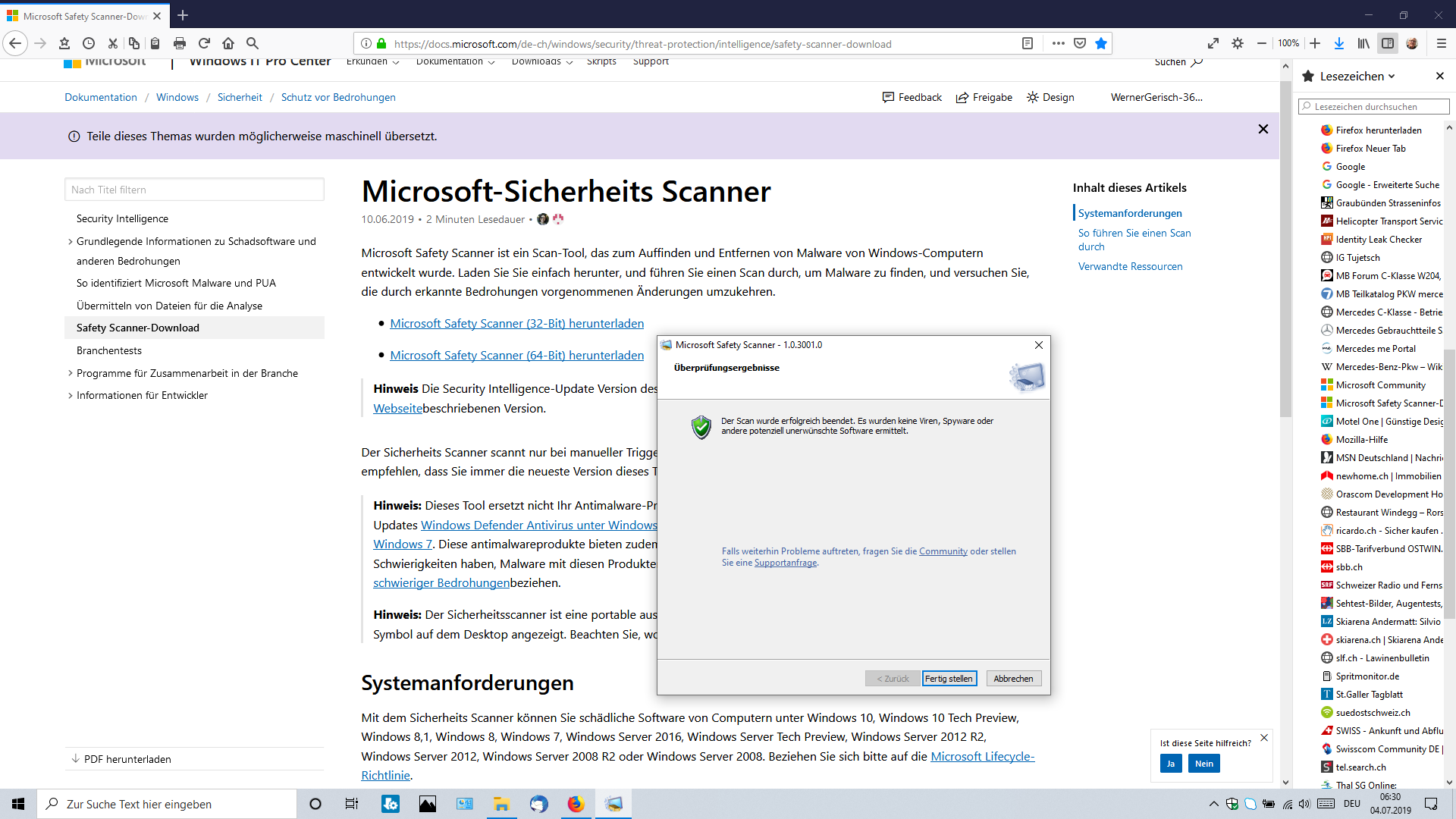This screenshot has height=819, width=1456.
Task: Expand the Erkunden dropdown menu
Action: point(372,61)
